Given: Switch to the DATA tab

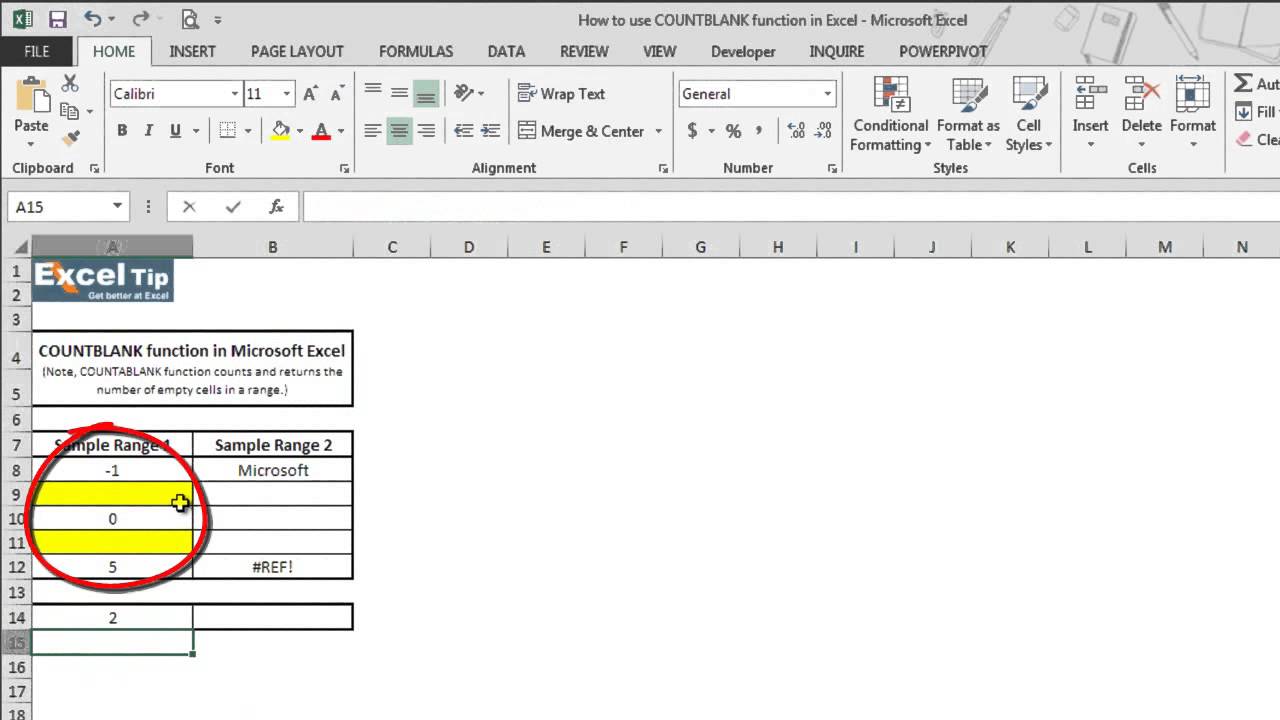Looking at the screenshot, I should coord(506,51).
